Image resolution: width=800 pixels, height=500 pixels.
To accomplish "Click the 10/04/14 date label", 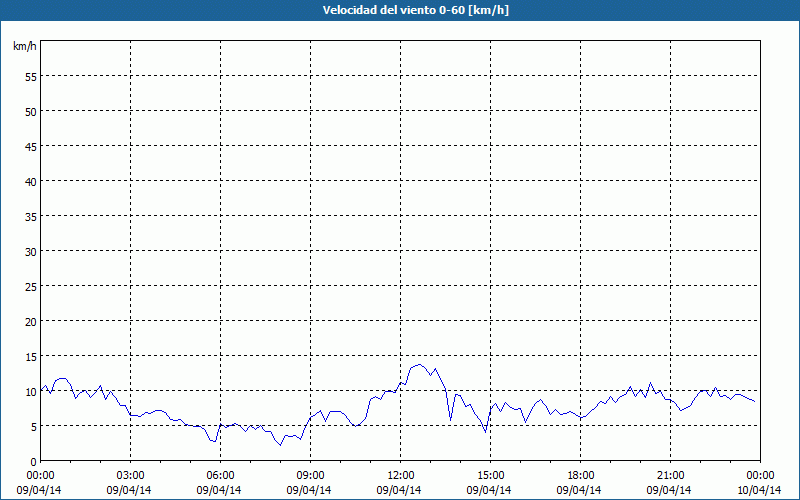I will coord(760,490).
